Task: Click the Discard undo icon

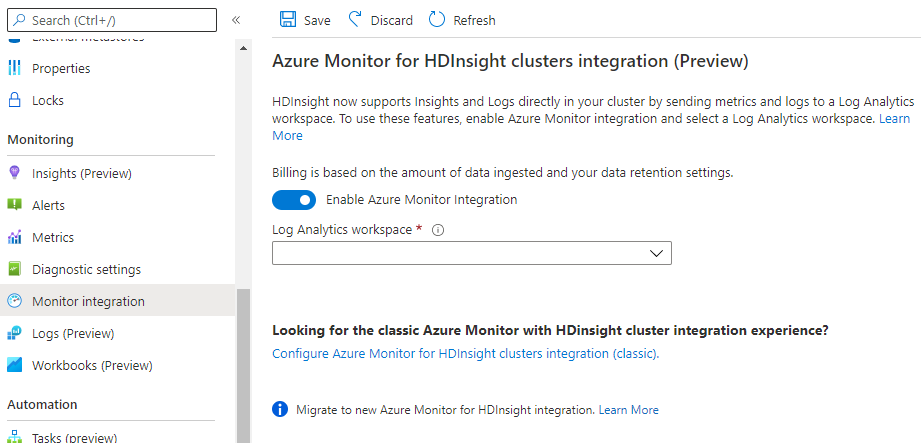Action: (x=355, y=20)
